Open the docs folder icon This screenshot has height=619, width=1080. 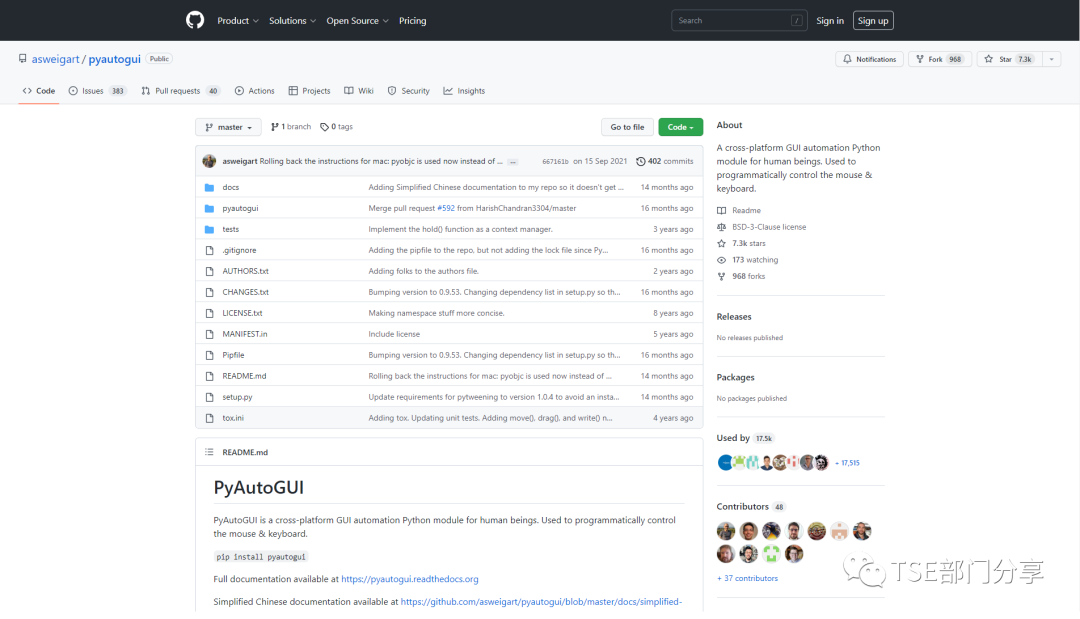click(x=209, y=187)
